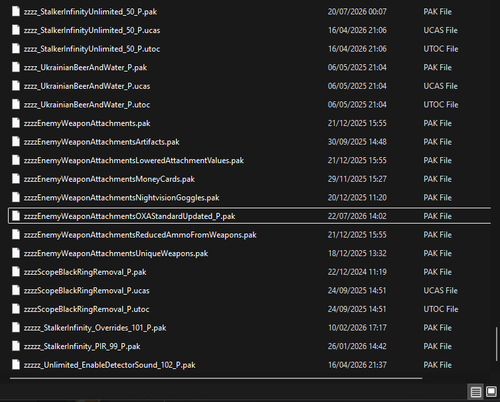Click icon of zzzzEnemyWeaponAttachmentsMoneyCards.pak
The image size is (500, 402).
coord(16,179)
